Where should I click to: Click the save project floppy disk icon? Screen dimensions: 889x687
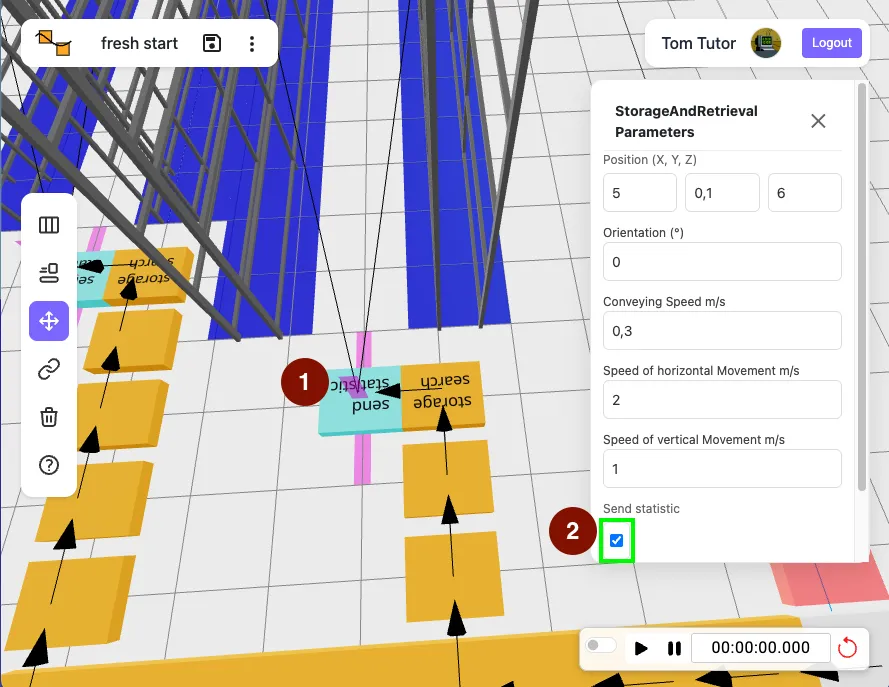pos(211,43)
